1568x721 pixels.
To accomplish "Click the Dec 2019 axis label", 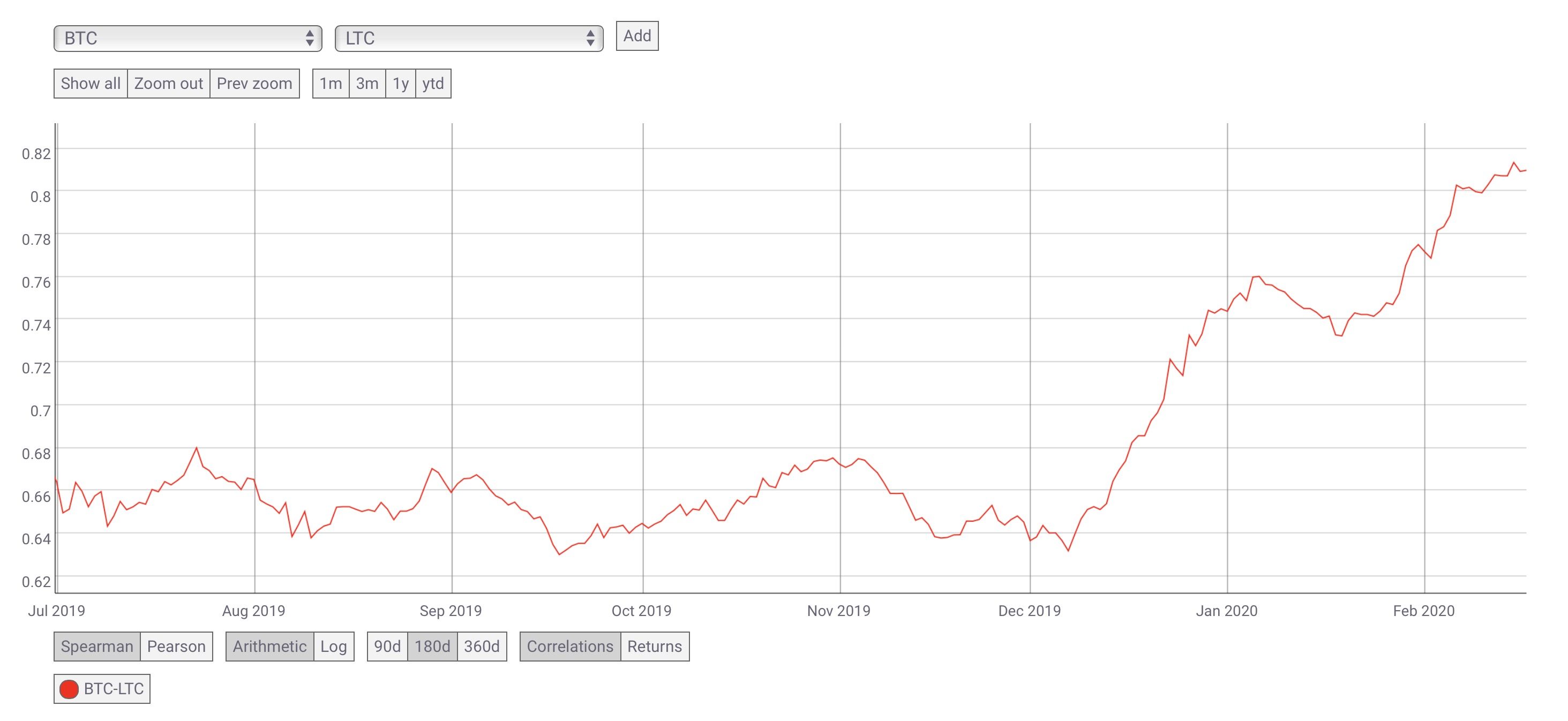I will coord(1029,611).
